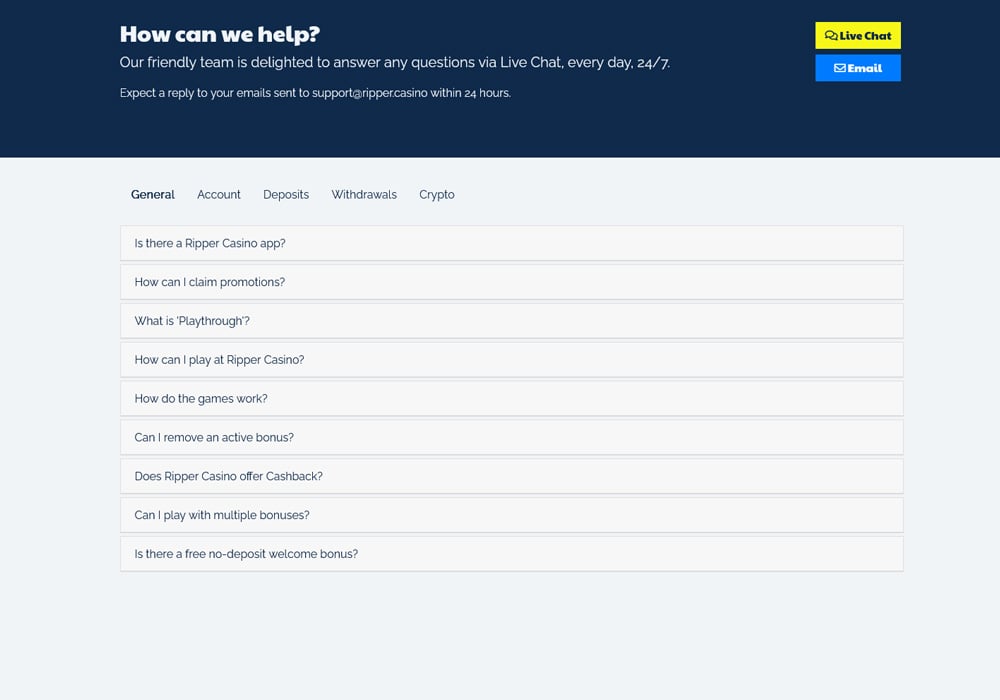Open the 'What is Playthrough?' question
1000x700 pixels.
(x=511, y=321)
